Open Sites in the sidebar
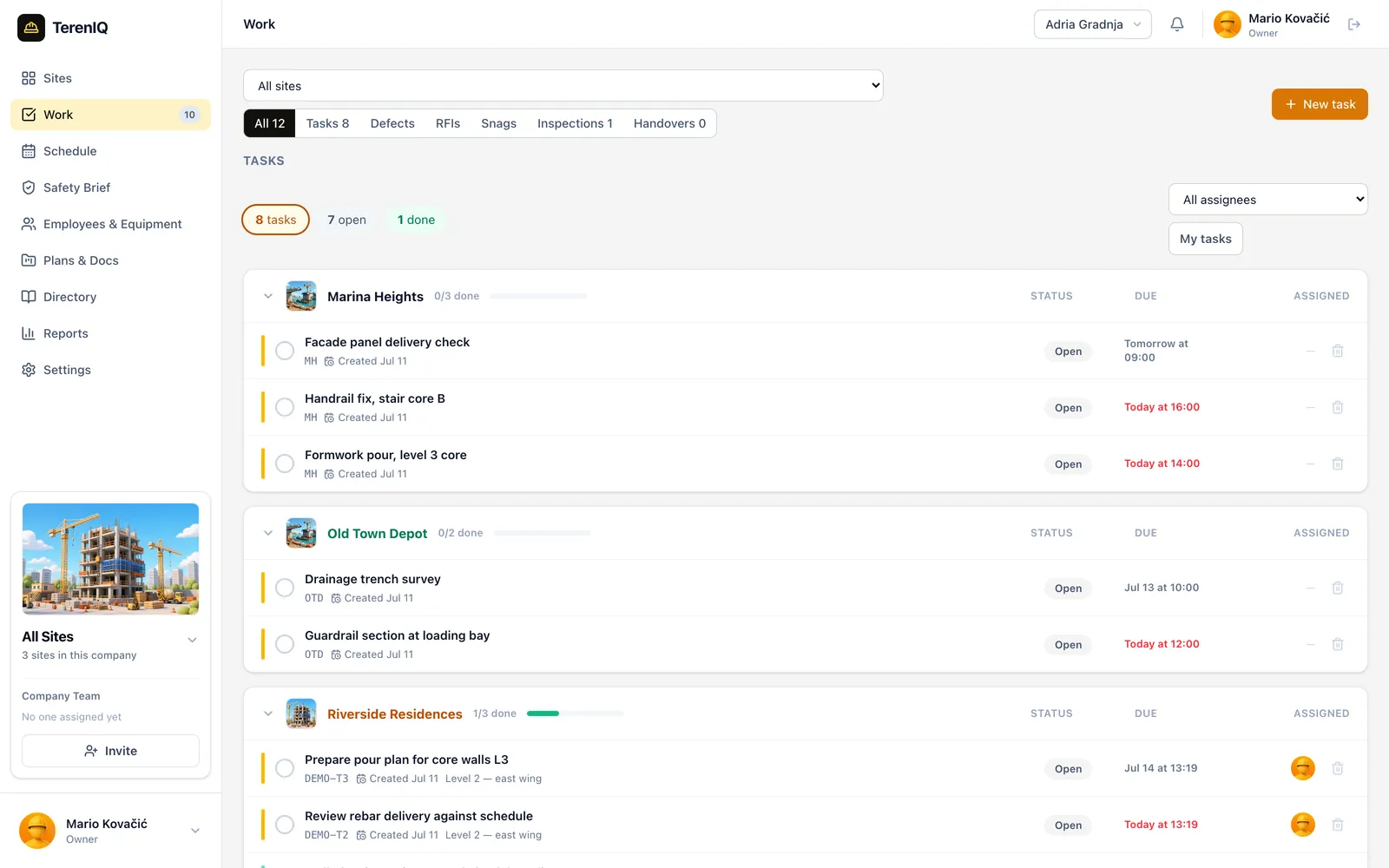The image size is (1389, 868). pyautogui.click(x=110, y=78)
